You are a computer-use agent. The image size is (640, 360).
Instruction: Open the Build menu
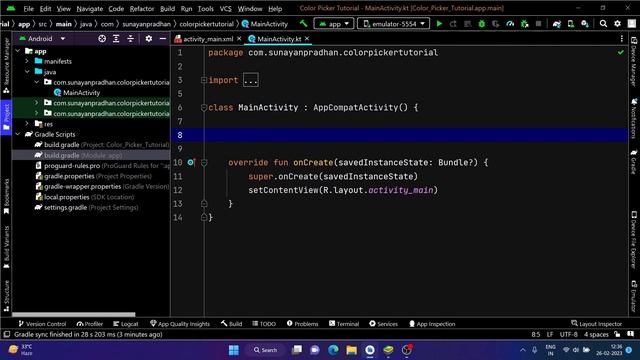pyautogui.click(x=167, y=9)
